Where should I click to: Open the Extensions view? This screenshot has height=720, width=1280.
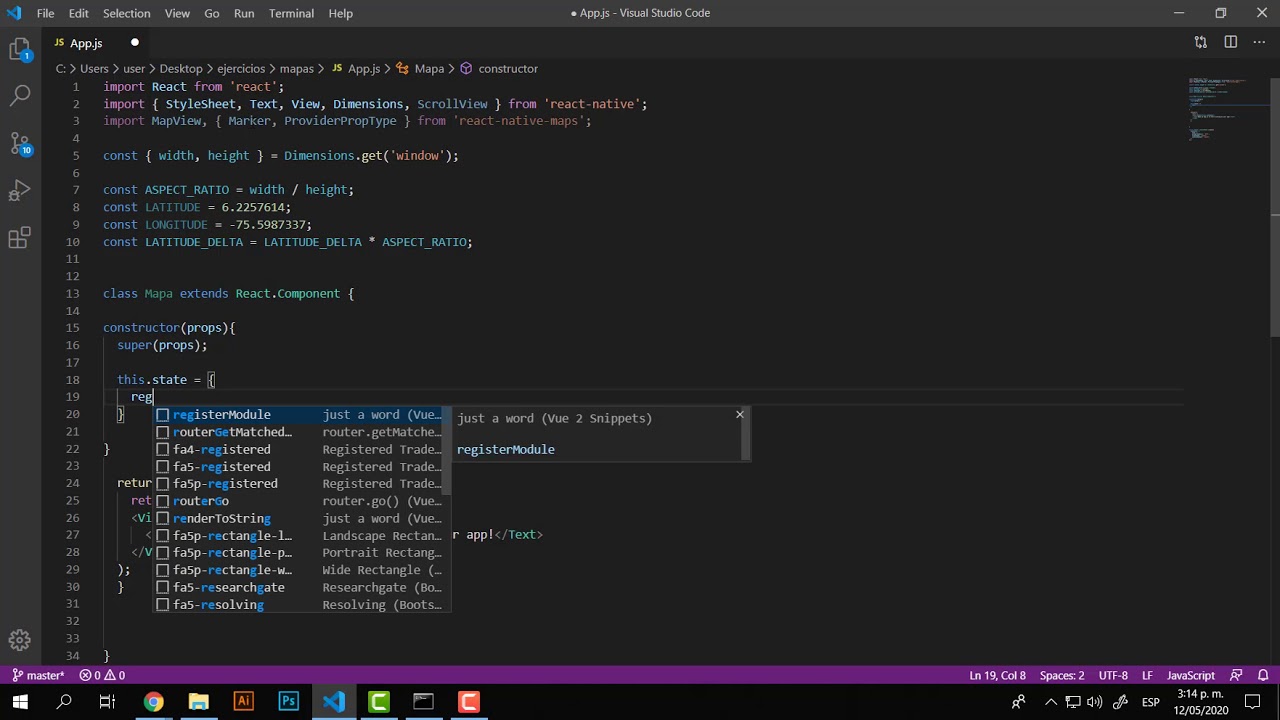click(20, 237)
